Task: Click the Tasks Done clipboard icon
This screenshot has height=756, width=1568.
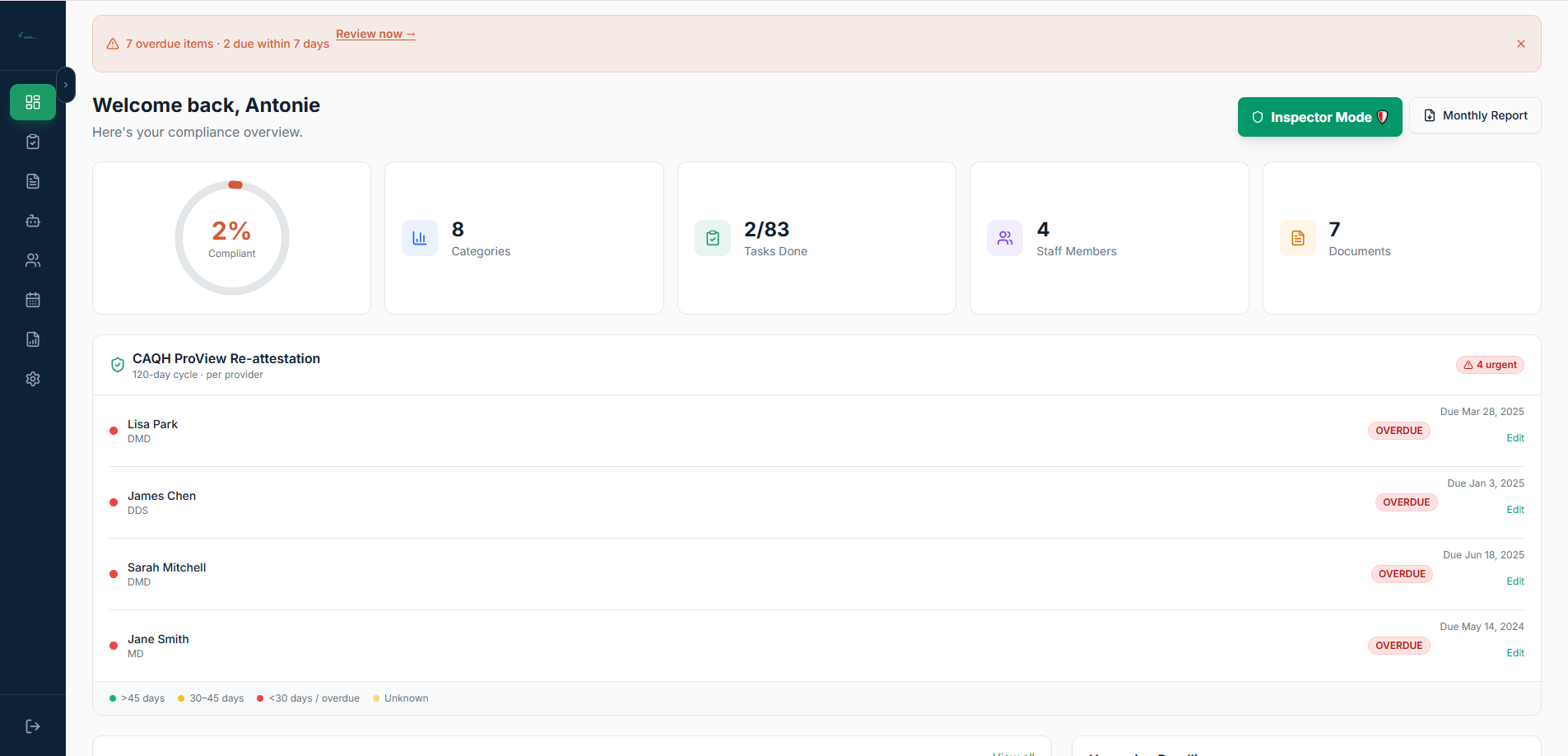Action: [x=713, y=238]
